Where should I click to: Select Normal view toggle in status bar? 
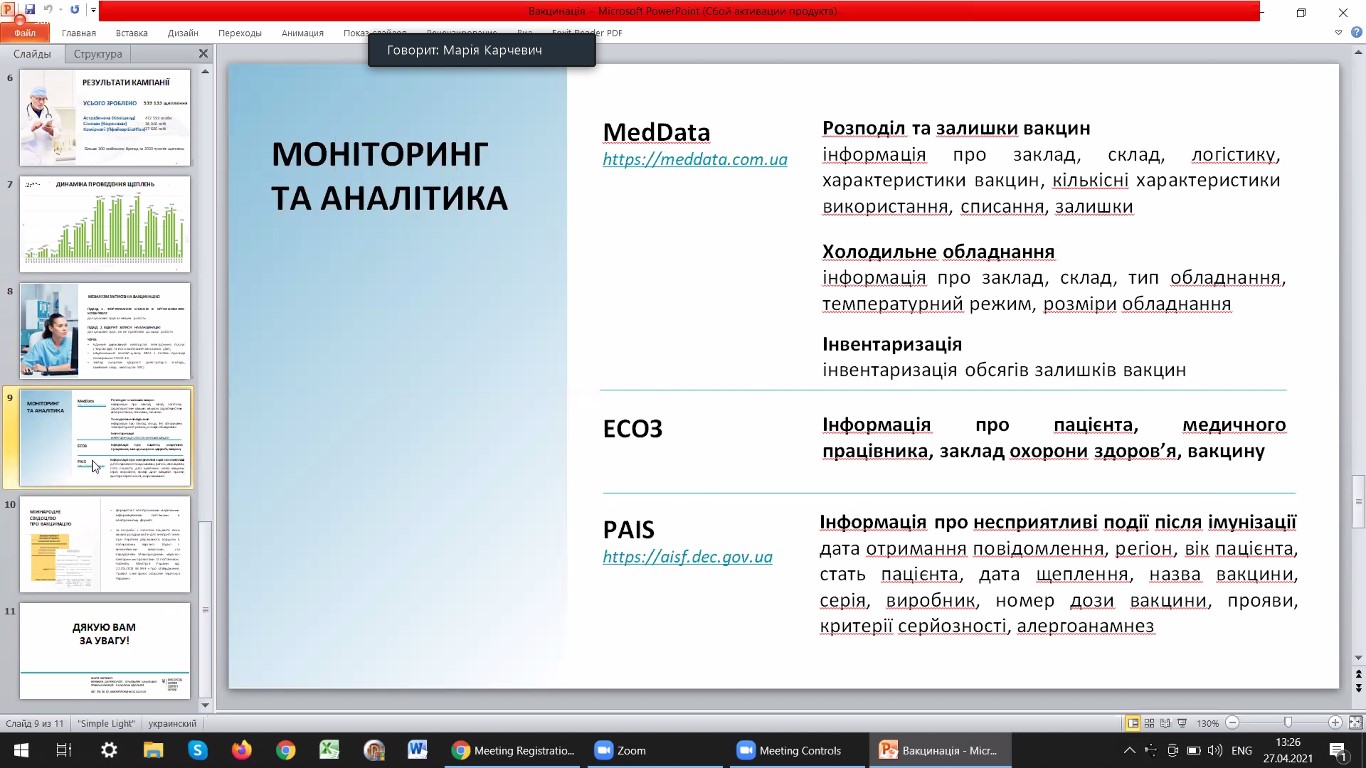pyautogui.click(x=1133, y=723)
